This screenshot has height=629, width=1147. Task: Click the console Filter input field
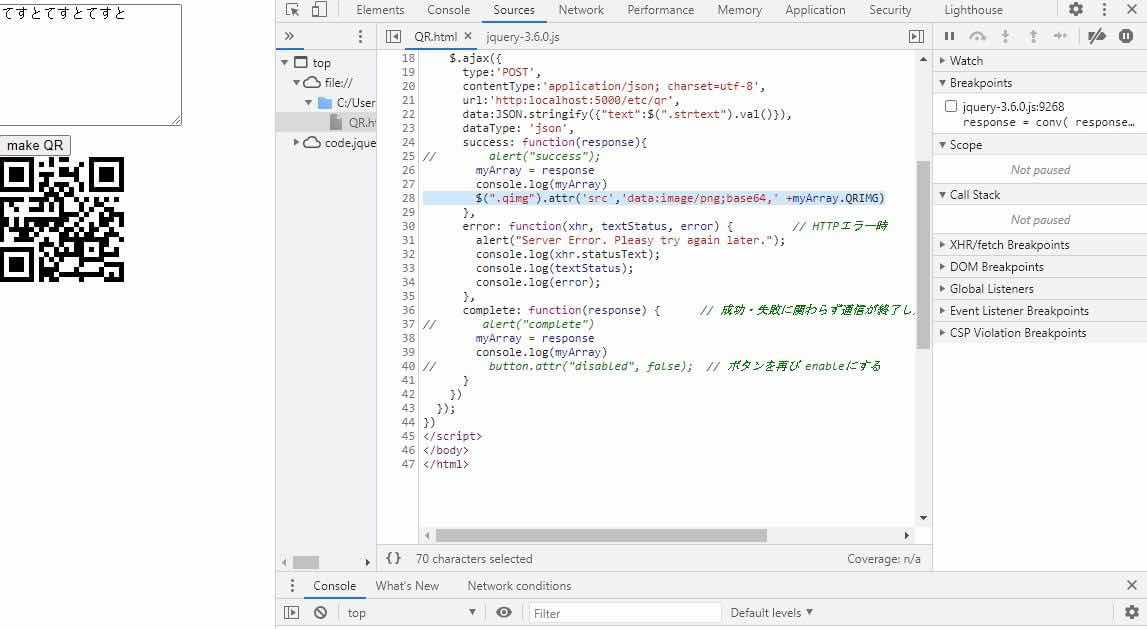tap(624, 613)
